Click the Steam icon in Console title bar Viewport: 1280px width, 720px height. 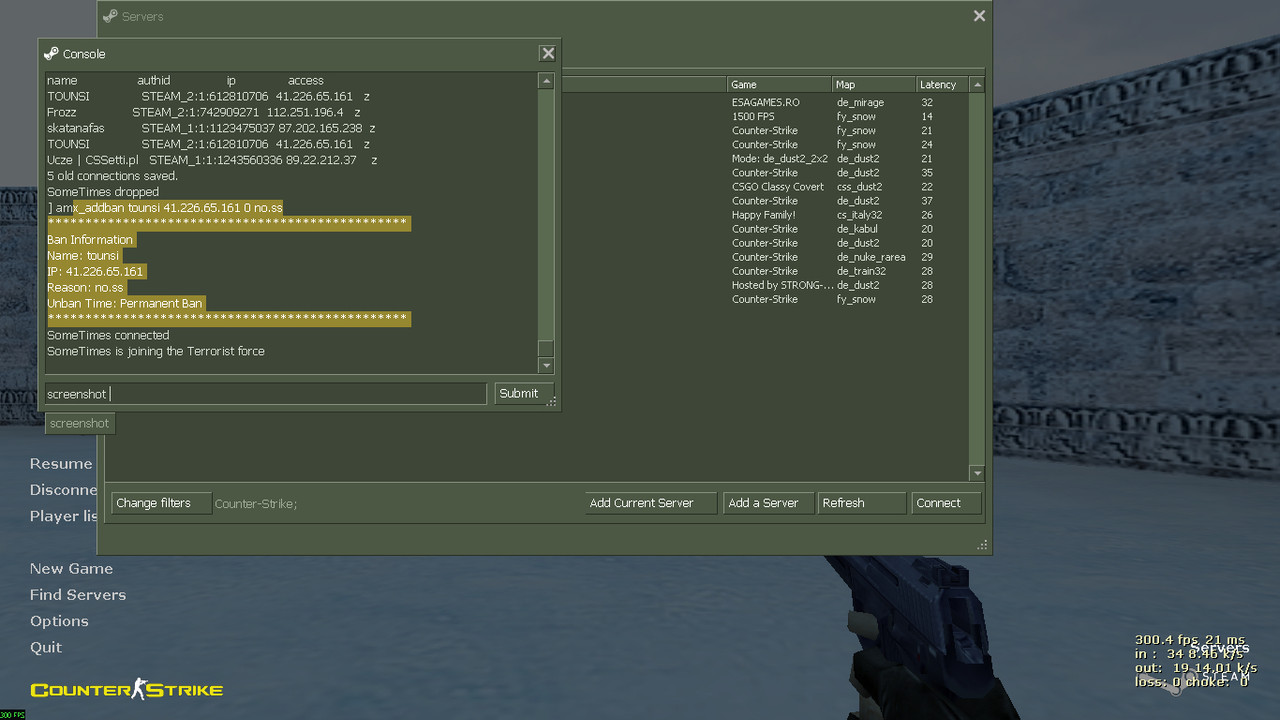(51, 54)
